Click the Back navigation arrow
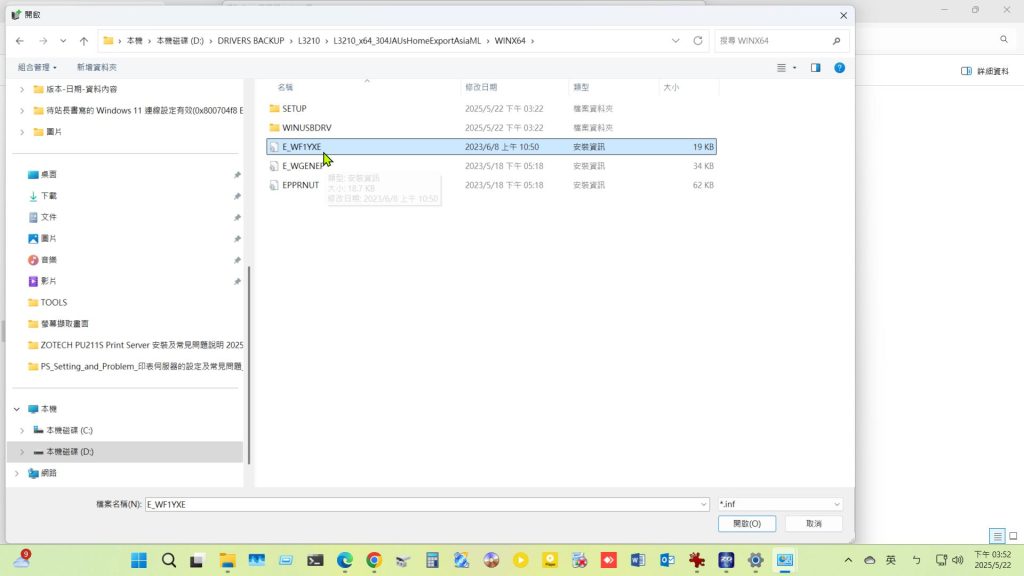 point(20,41)
